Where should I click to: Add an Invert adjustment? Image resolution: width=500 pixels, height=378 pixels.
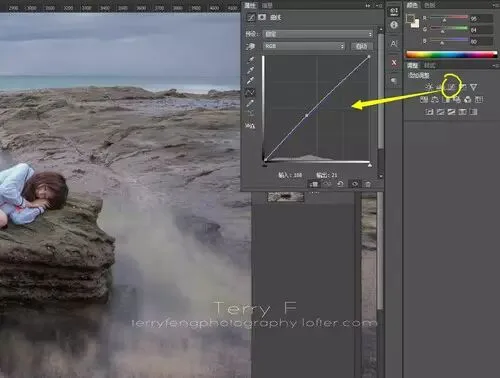(x=429, y=112)
